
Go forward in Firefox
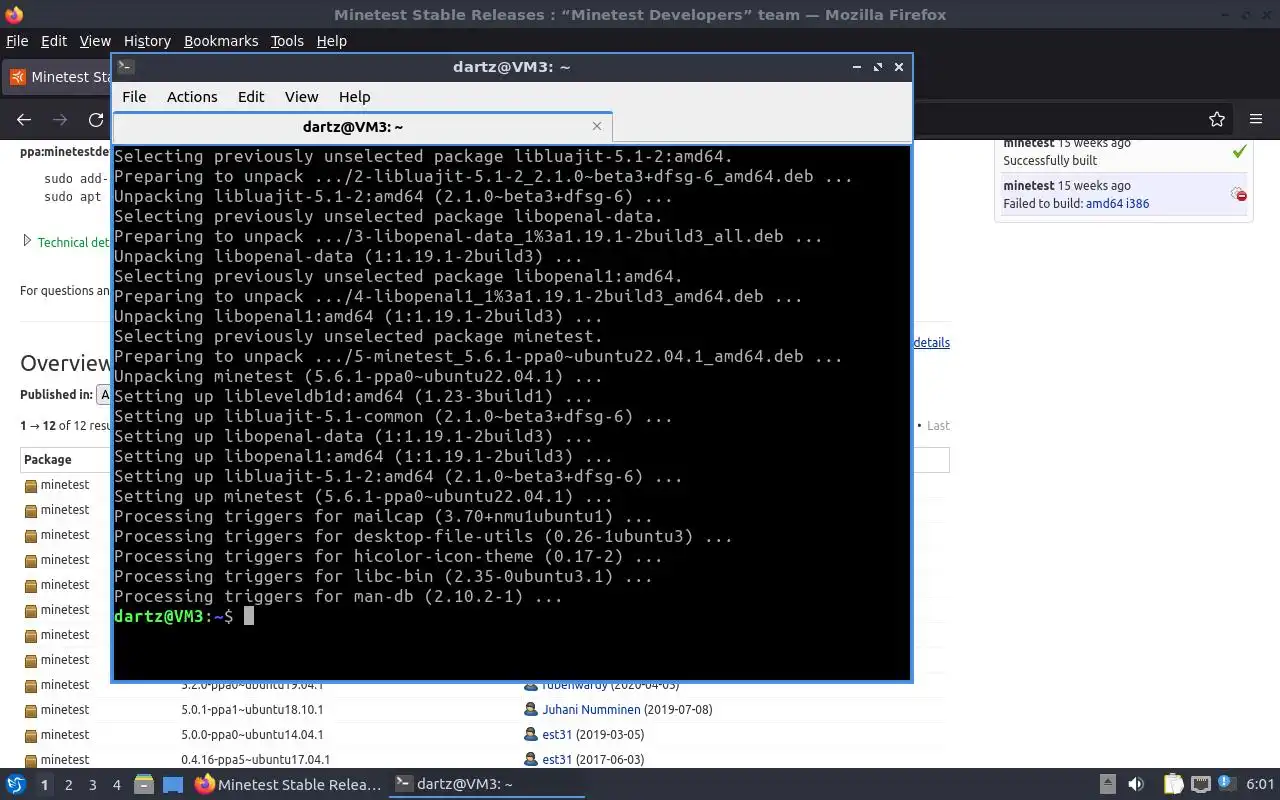[x=60, y=119]
